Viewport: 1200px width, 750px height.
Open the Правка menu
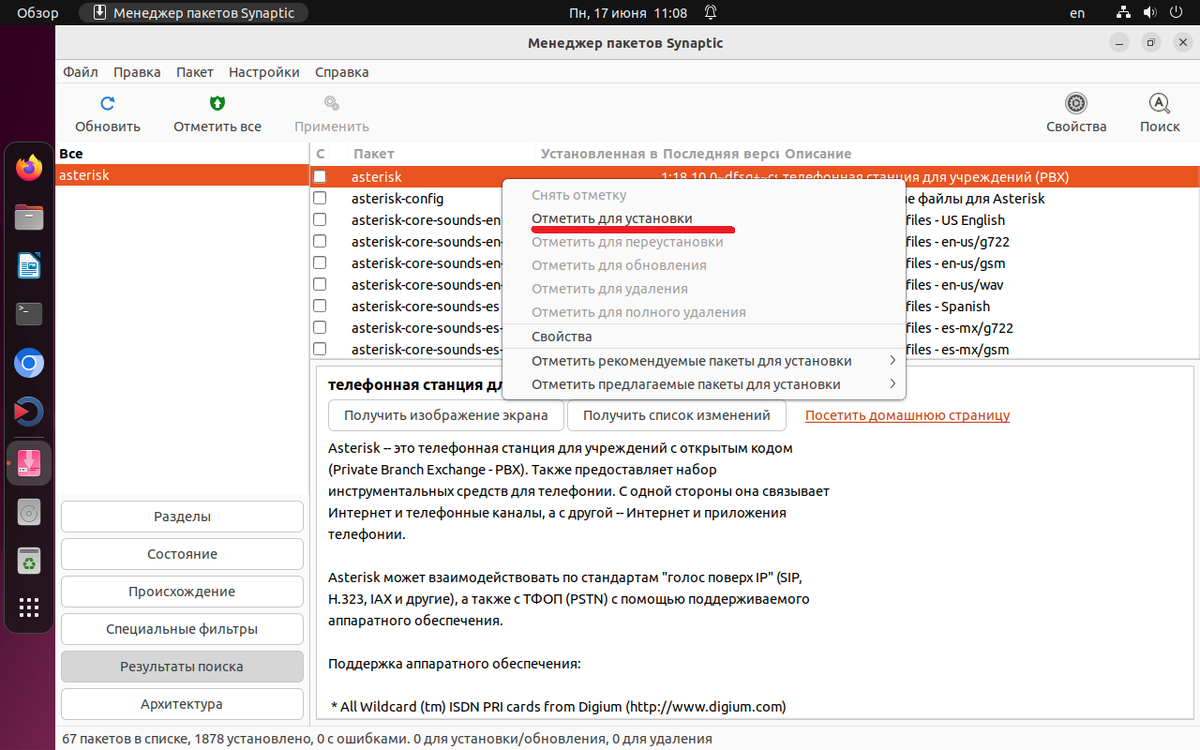(137, 72)
